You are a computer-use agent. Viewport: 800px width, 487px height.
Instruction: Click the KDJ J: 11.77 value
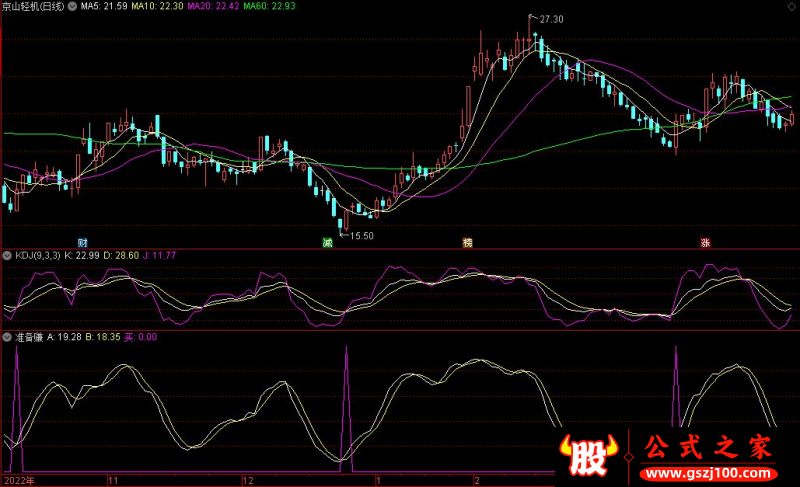click(x=157, y=256)
